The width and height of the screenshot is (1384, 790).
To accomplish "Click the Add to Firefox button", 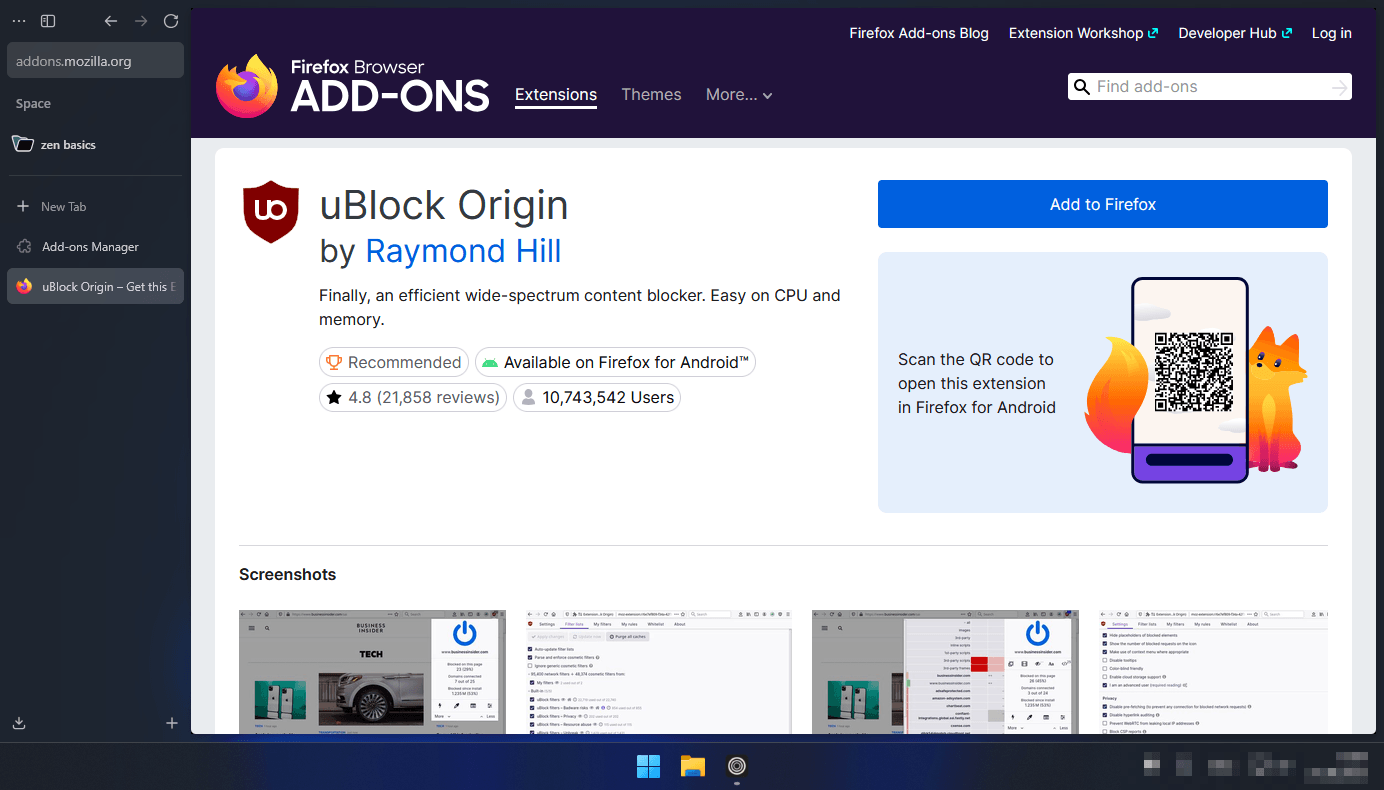I will coord(1103,204).
